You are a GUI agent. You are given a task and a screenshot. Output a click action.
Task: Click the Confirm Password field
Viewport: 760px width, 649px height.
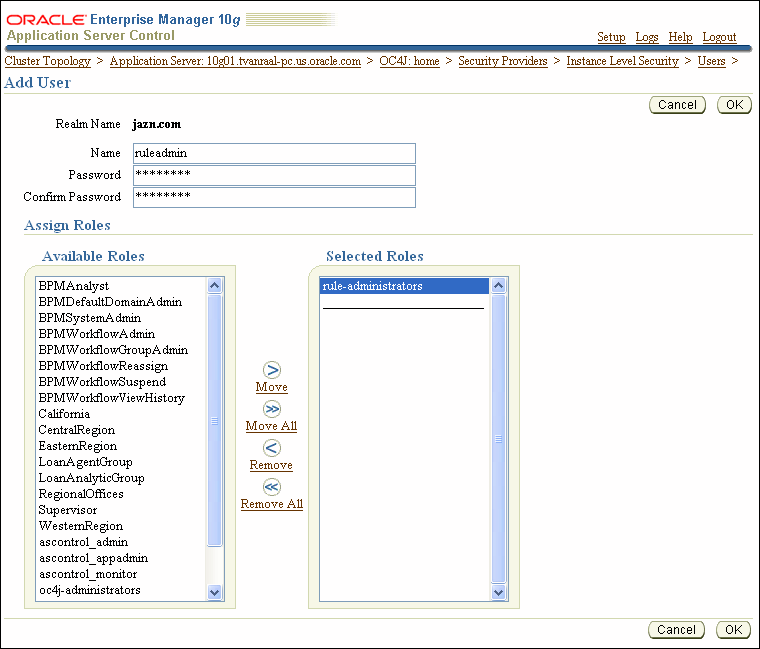point(274,197)
